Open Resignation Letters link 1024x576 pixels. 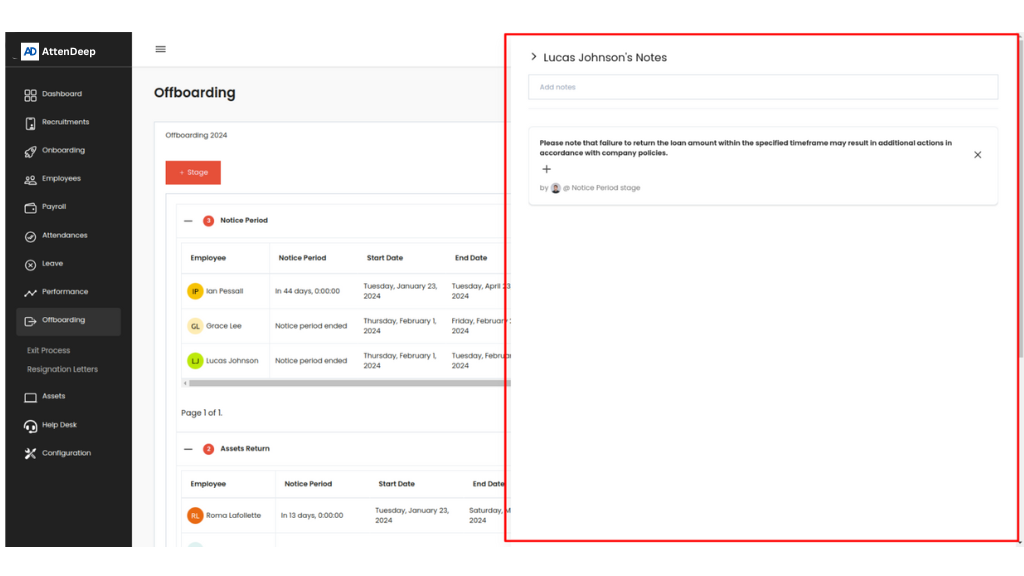point(62,369)
